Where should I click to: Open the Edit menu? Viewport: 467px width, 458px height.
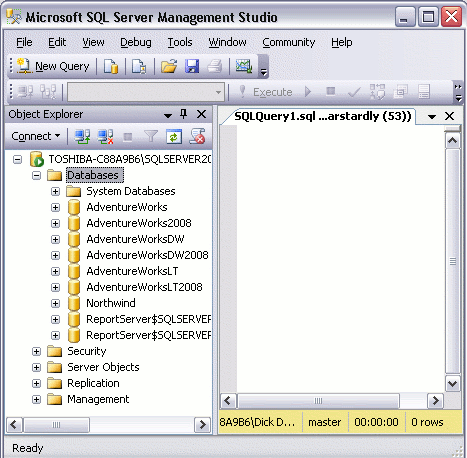coord(57,42)
